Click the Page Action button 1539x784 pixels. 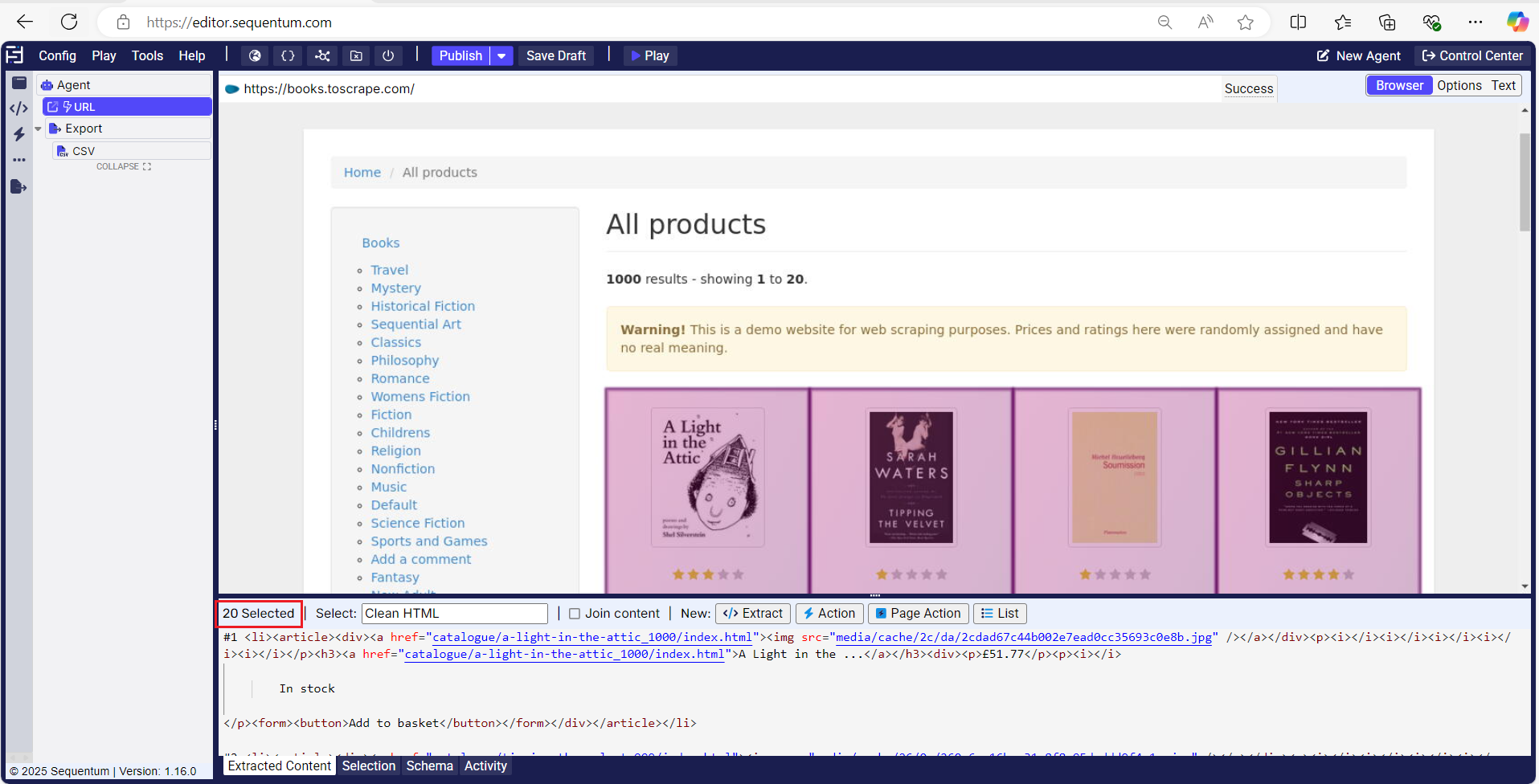coord(918,614)
